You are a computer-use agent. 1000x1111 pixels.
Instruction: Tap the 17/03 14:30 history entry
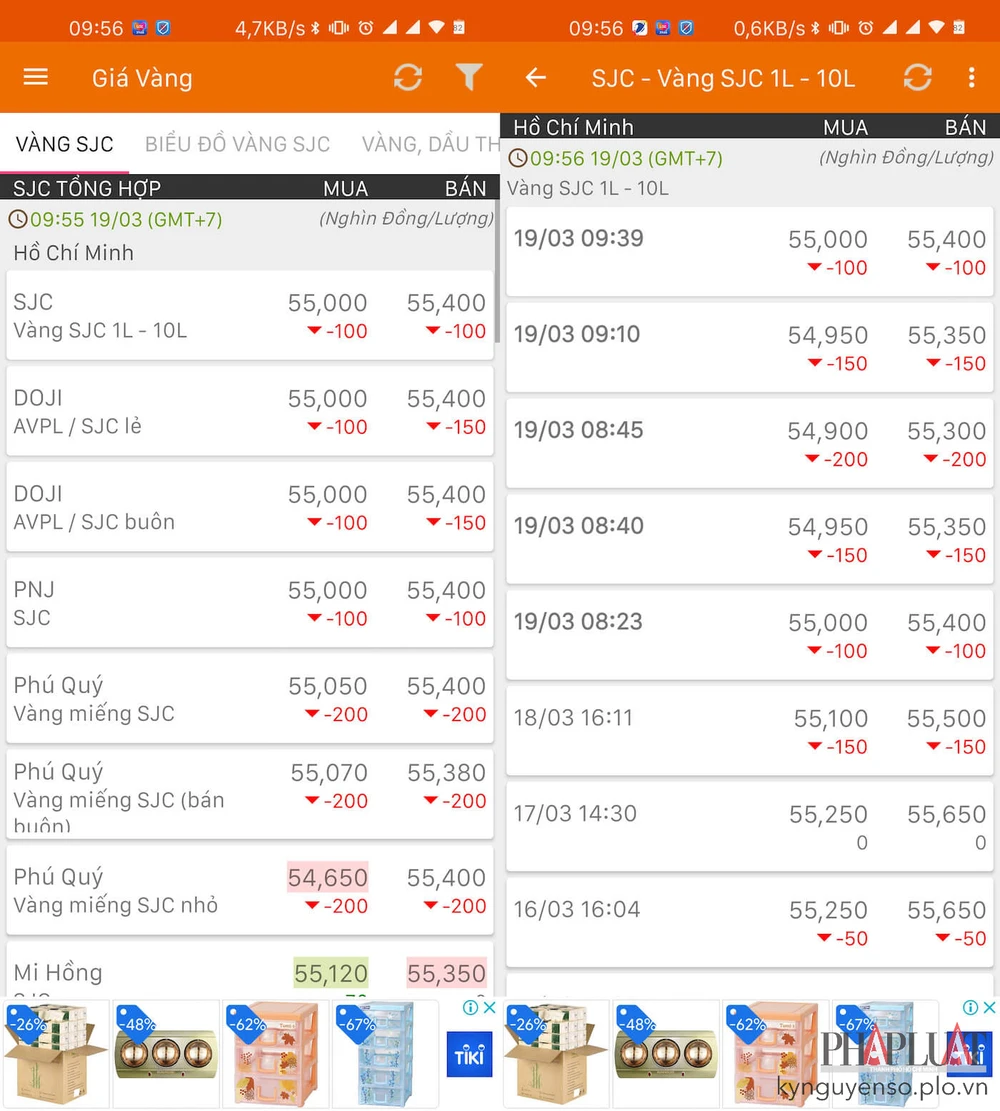[x=749, y=827]
